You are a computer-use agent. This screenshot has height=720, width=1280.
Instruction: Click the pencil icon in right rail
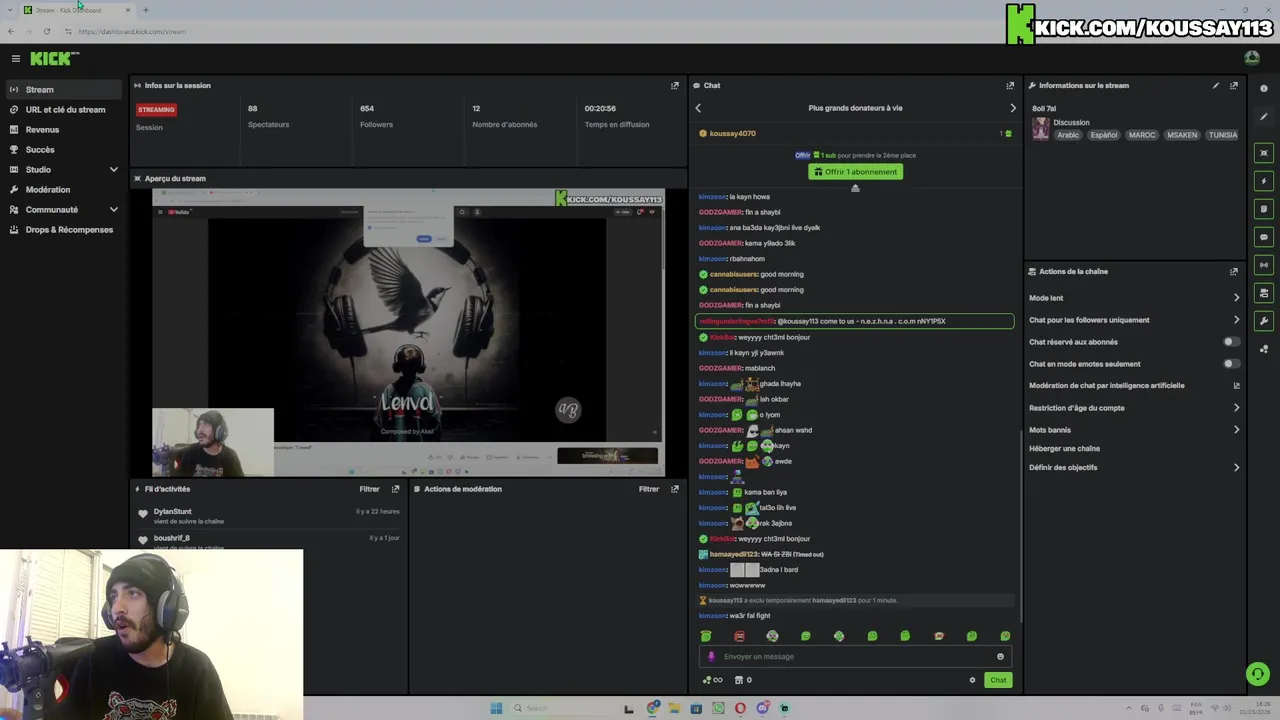point(1264,117)
